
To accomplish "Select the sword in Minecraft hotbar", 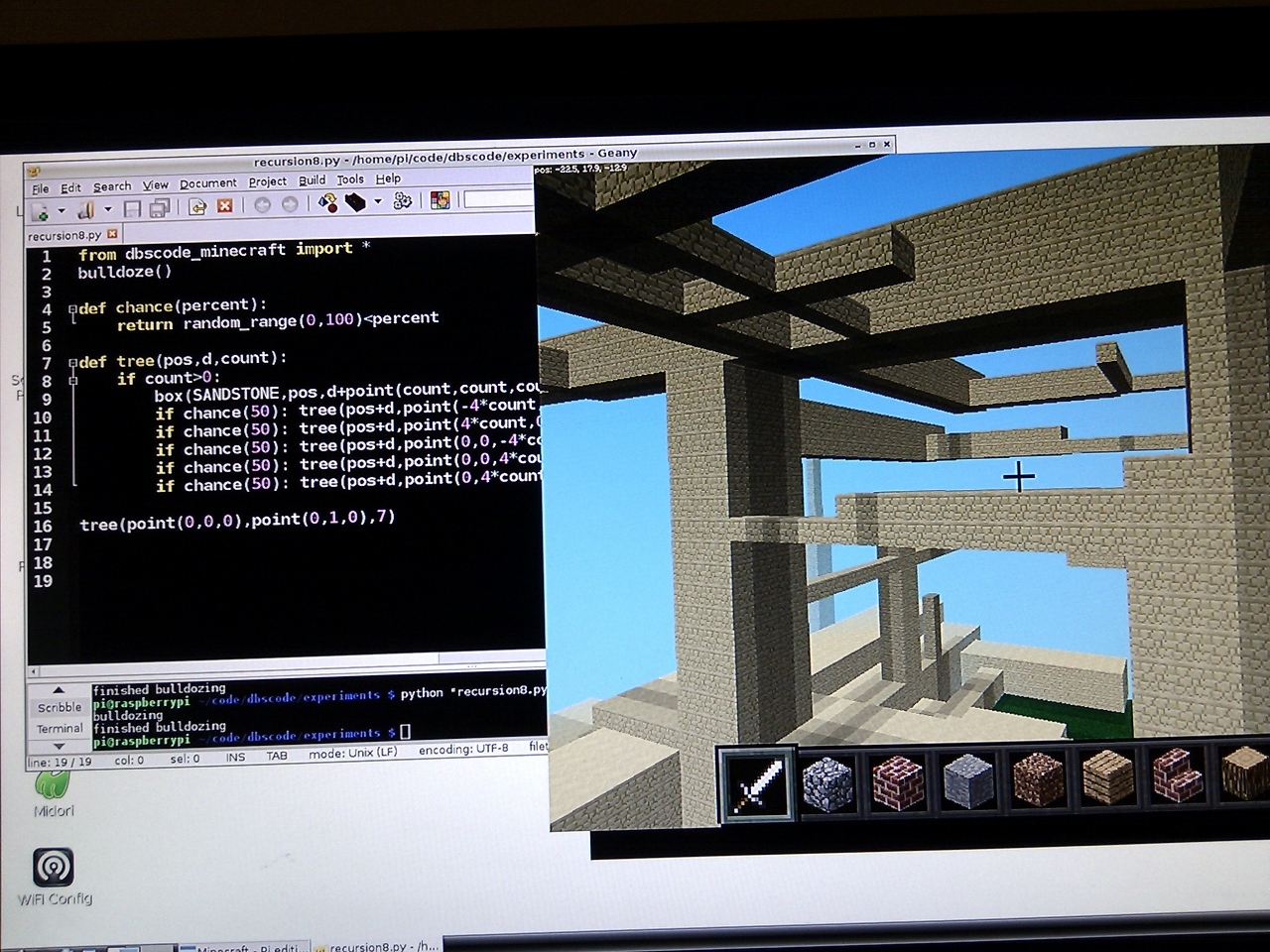I will coord(758,785).
